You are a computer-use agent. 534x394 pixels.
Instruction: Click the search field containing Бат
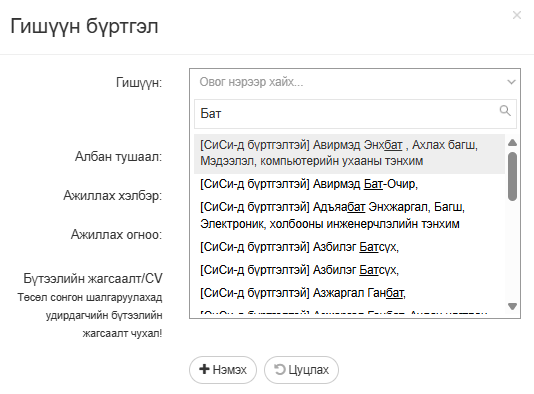tap(355, 114)
